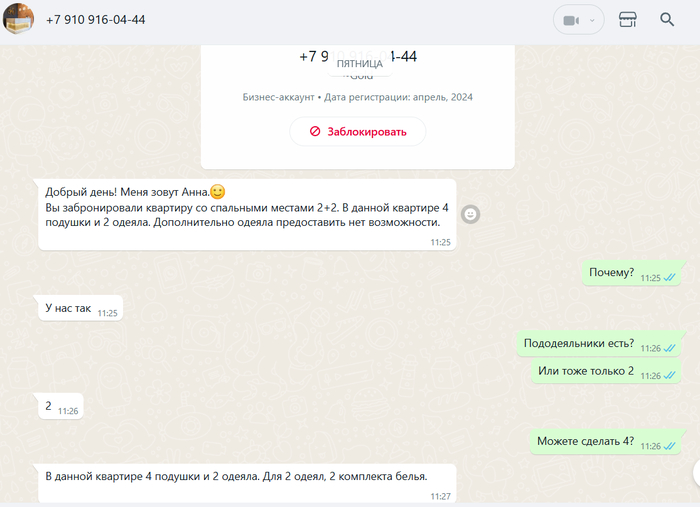This screenshot has width=700, height=507.
Task: Click the contact's profile picture in header
Action: pyautogui.click(x=19, y=20)
